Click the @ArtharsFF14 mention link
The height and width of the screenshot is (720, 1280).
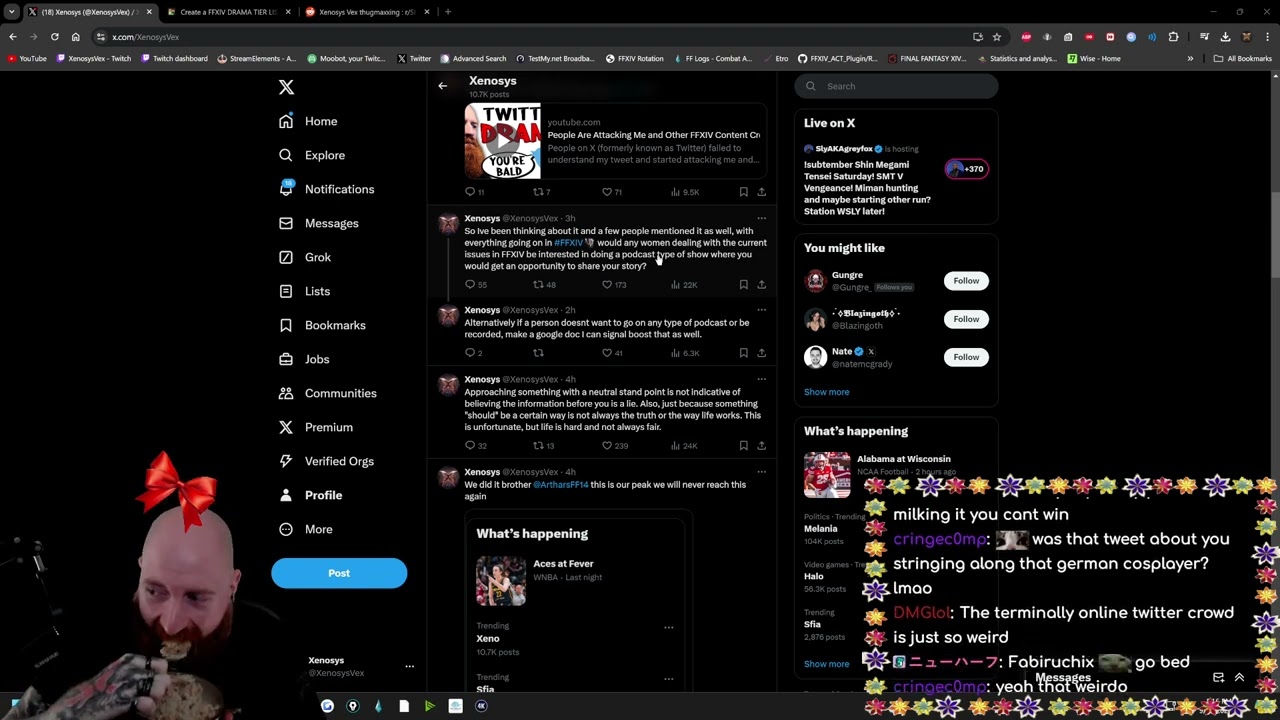560,485
